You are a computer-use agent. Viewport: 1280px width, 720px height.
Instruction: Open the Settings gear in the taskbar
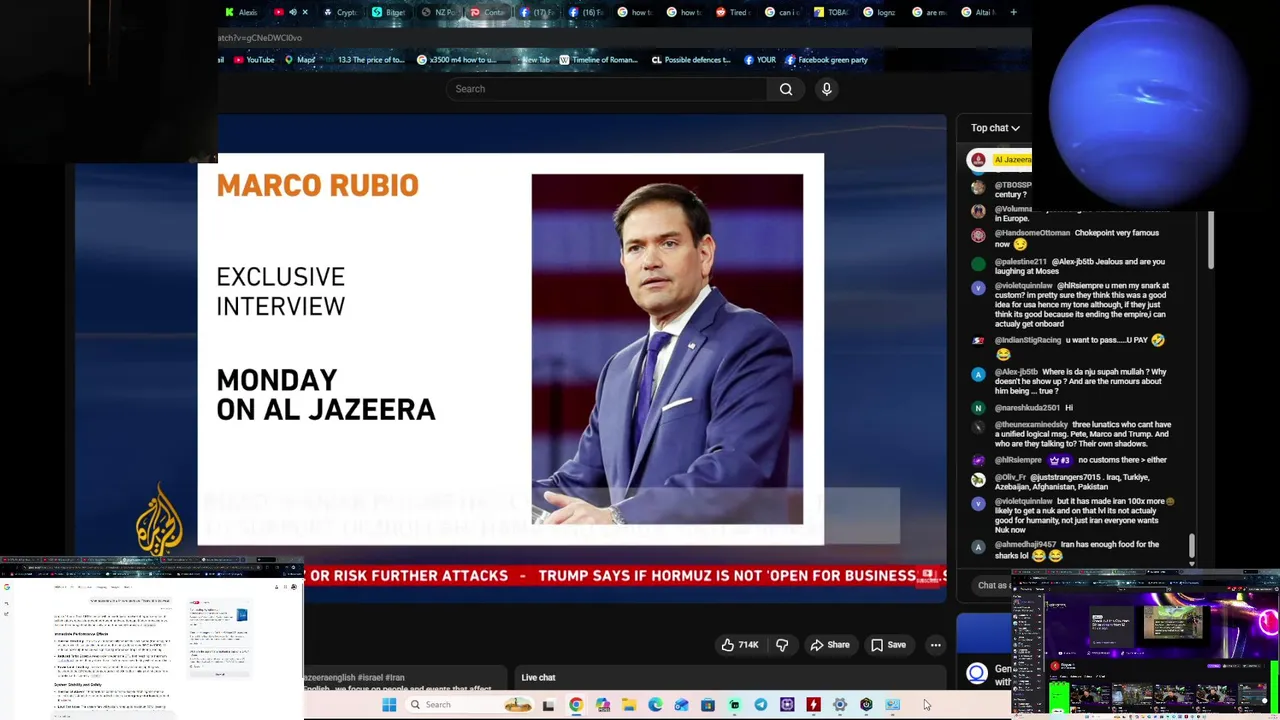[x=840, y=705]
